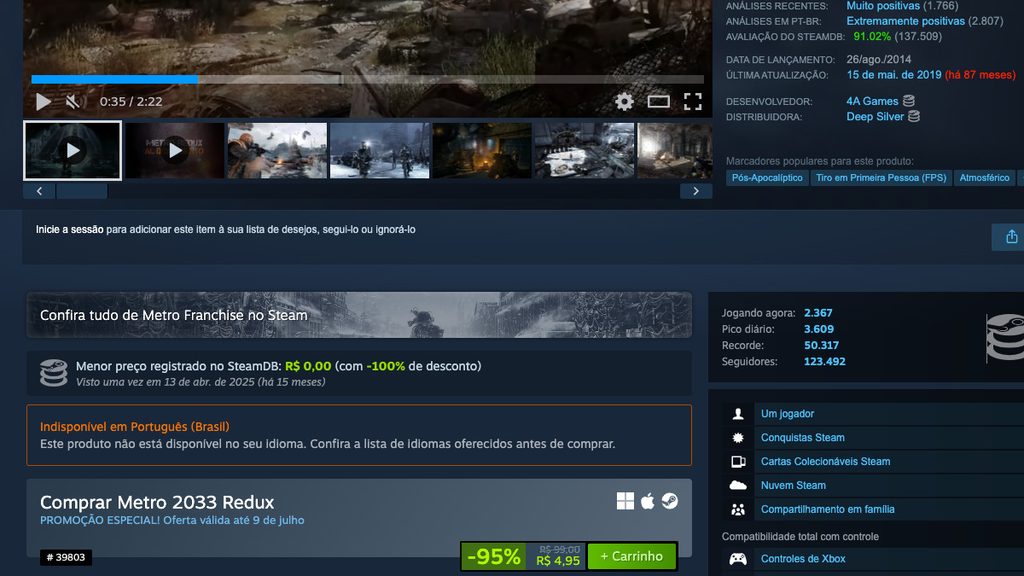
Task: Seek along the video progress bar
Action: tap(368, 80)
